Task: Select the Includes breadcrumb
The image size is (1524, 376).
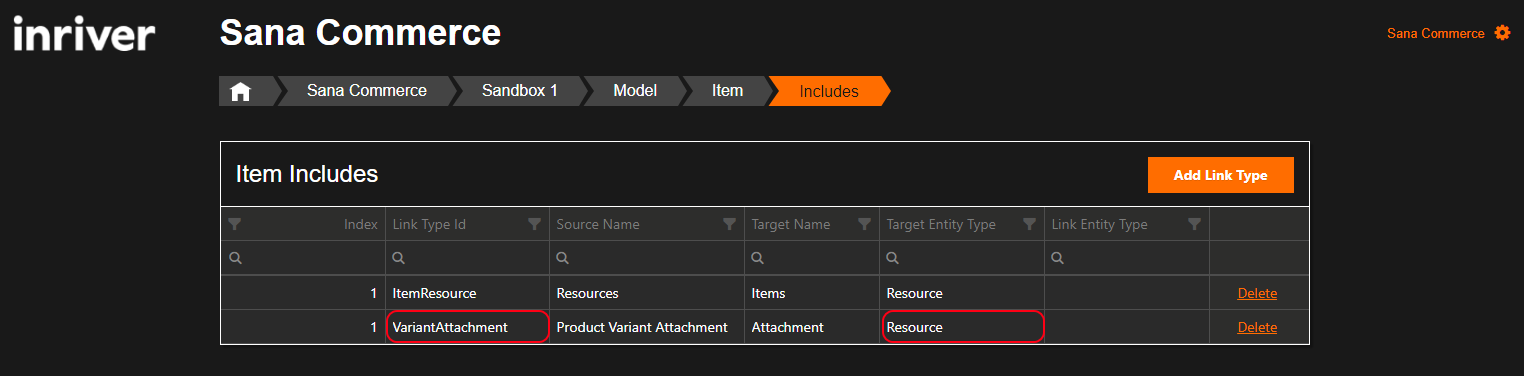Action: [829, 91]
